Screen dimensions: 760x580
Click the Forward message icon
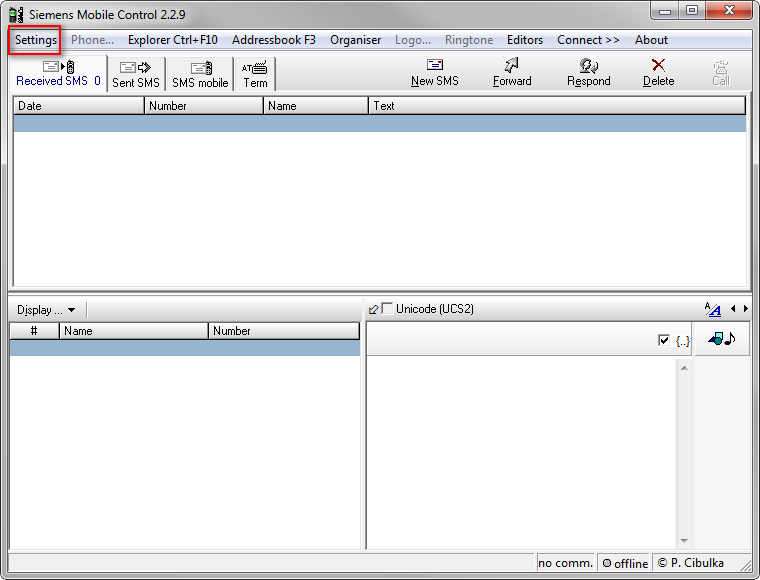tap(512, 66)
